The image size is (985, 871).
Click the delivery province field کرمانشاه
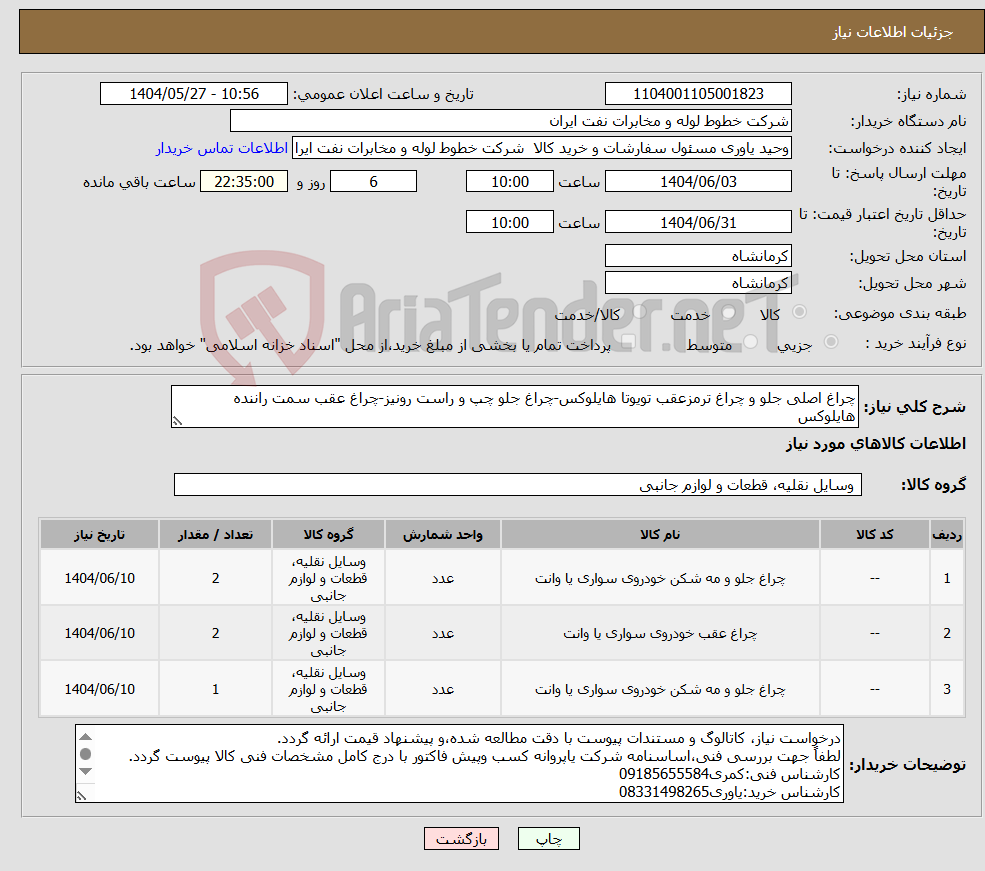click(698, 256)
